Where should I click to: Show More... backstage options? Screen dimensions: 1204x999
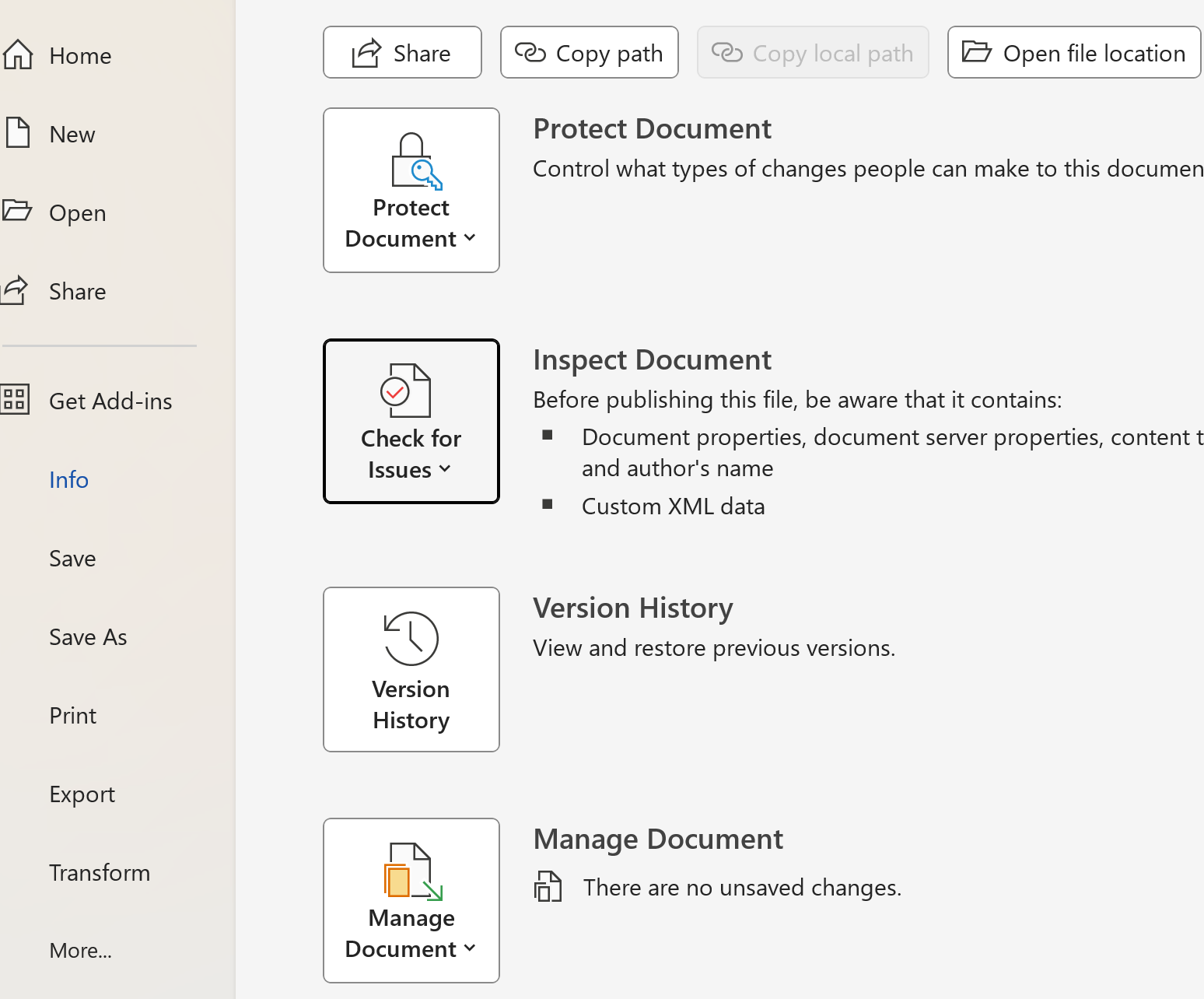pyautogui.click(x=80, y=951)
